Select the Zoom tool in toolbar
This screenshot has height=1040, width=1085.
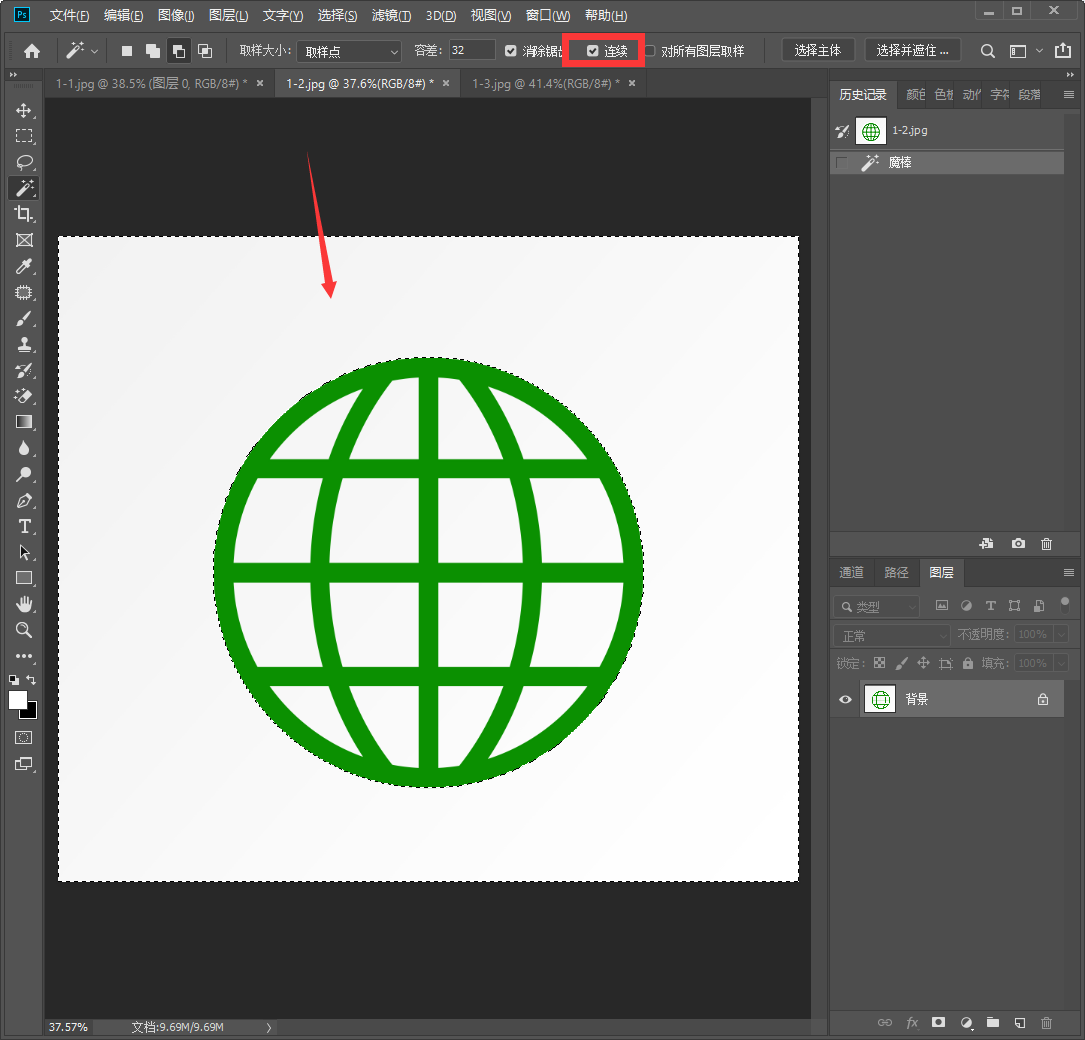[24, 630]
